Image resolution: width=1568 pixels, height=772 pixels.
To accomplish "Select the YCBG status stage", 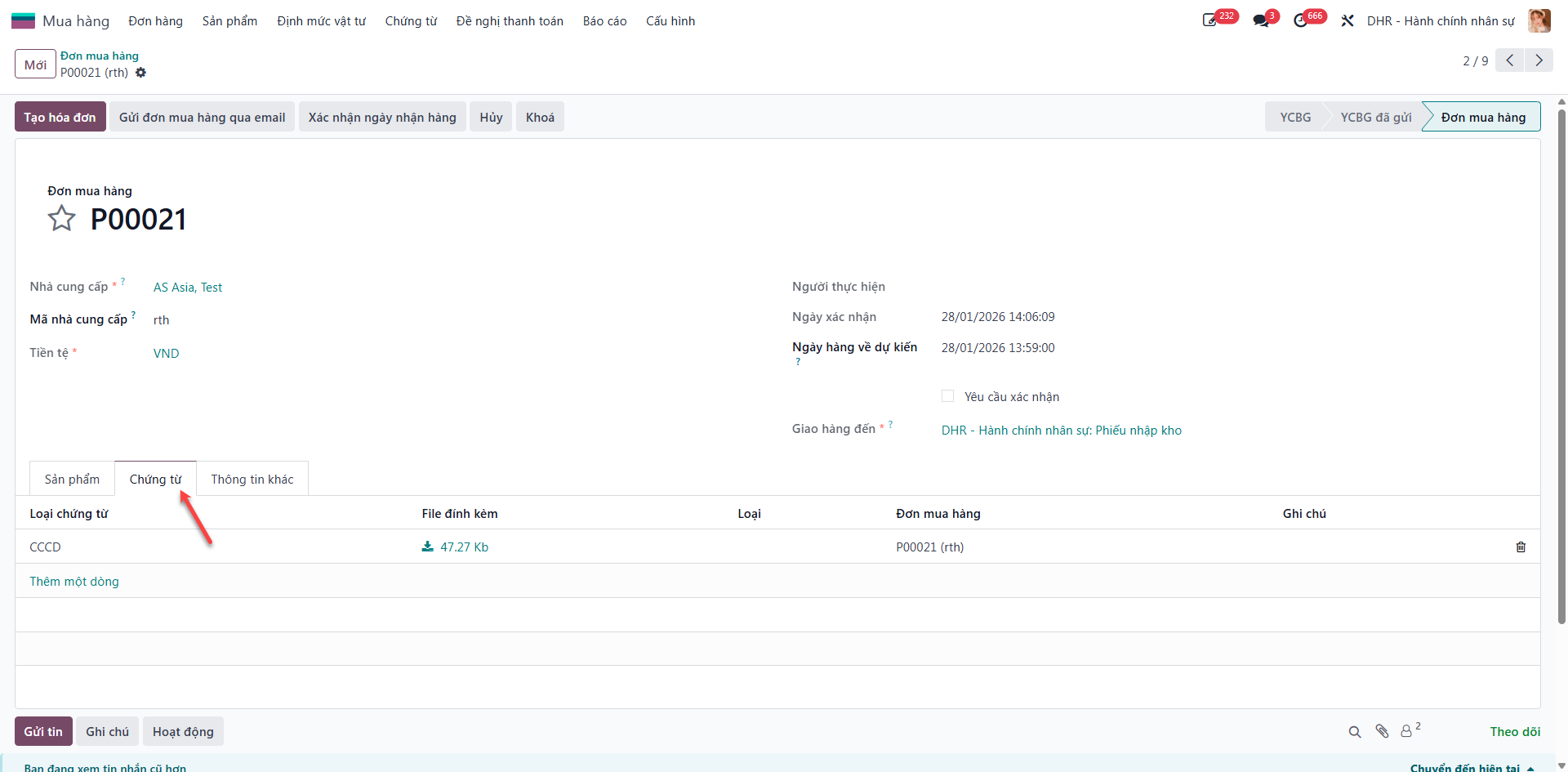I will tap(1295, 117).
